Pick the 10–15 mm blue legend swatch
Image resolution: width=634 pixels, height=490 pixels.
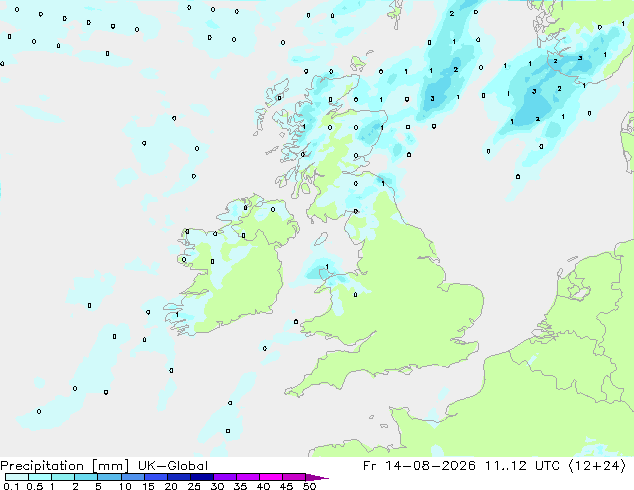click(132, 477)
